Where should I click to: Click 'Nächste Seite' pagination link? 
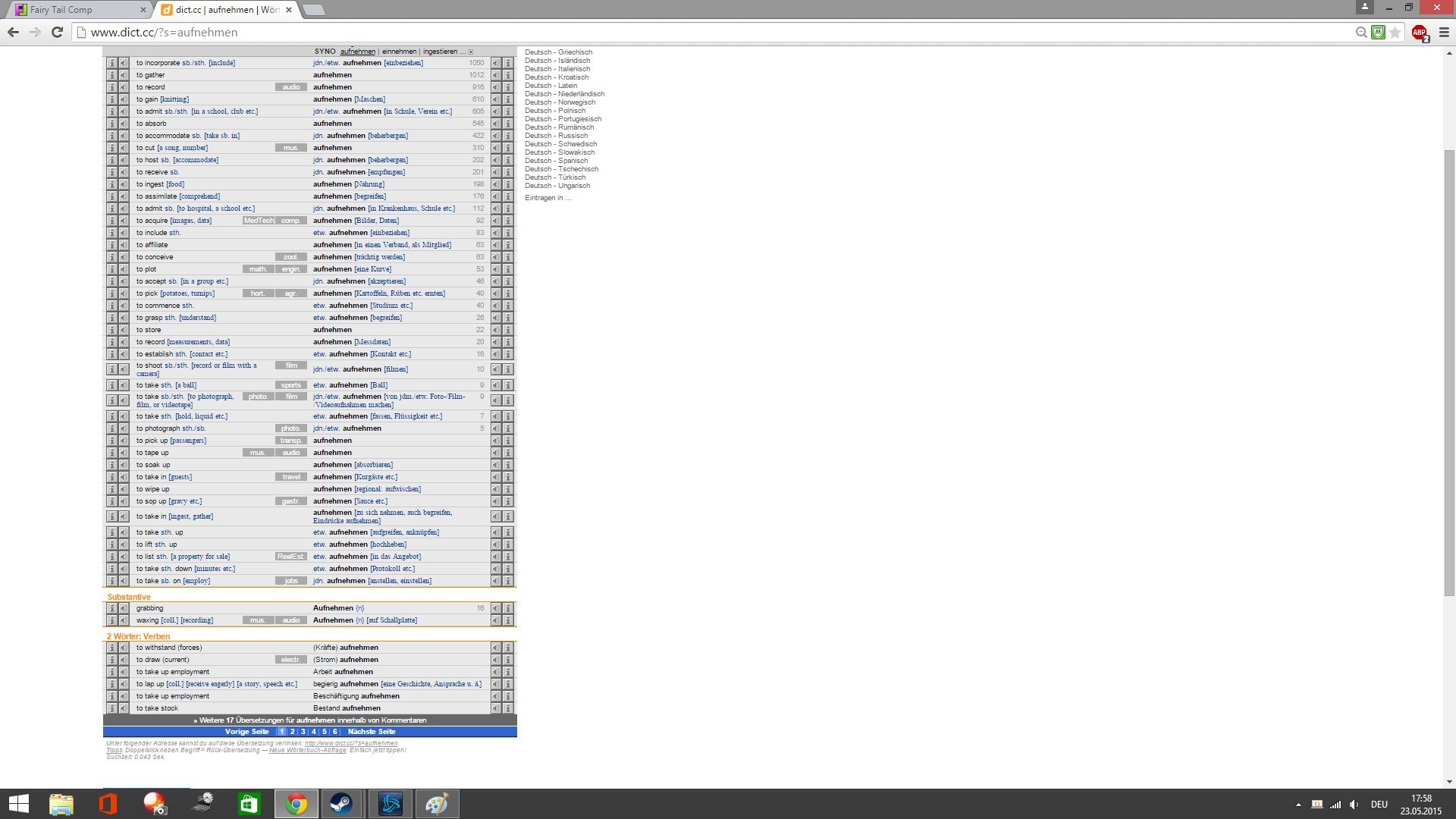[x=372, y=732]
